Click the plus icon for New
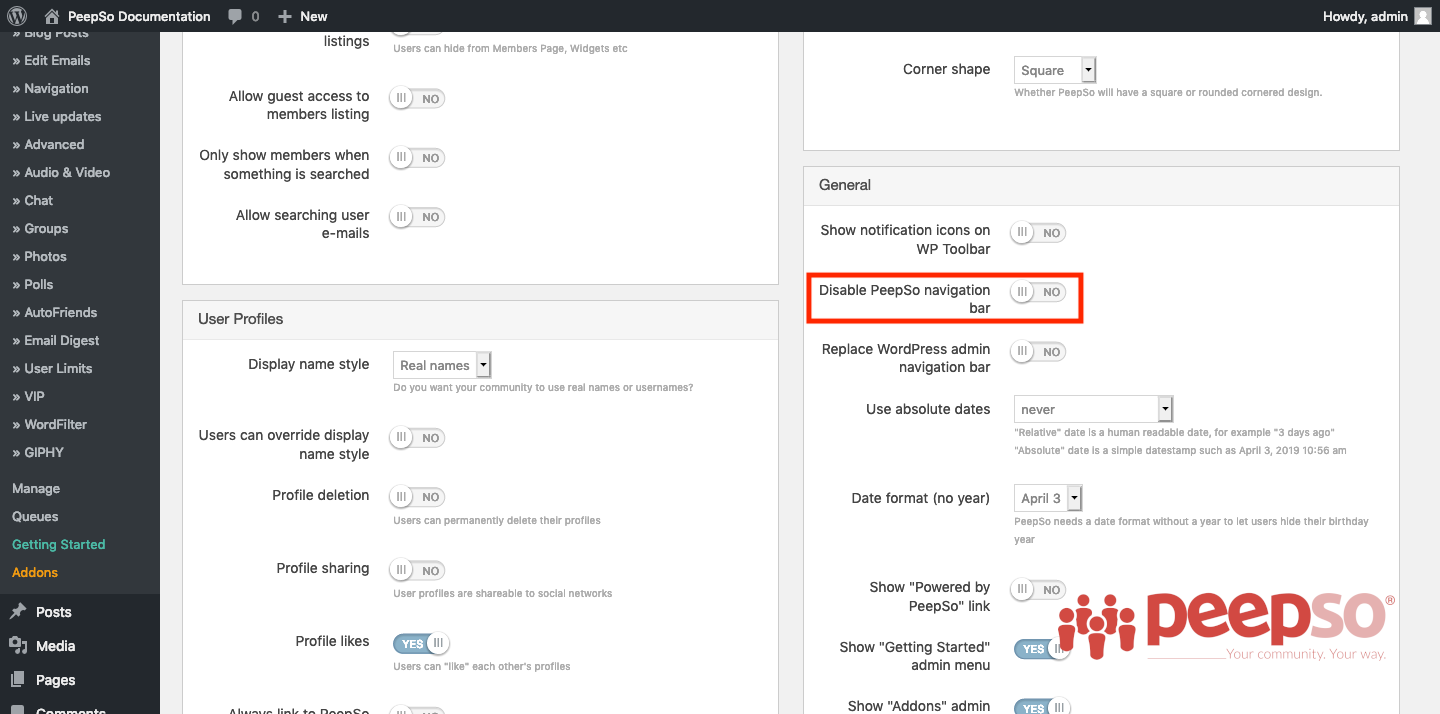 click(285, 16)
